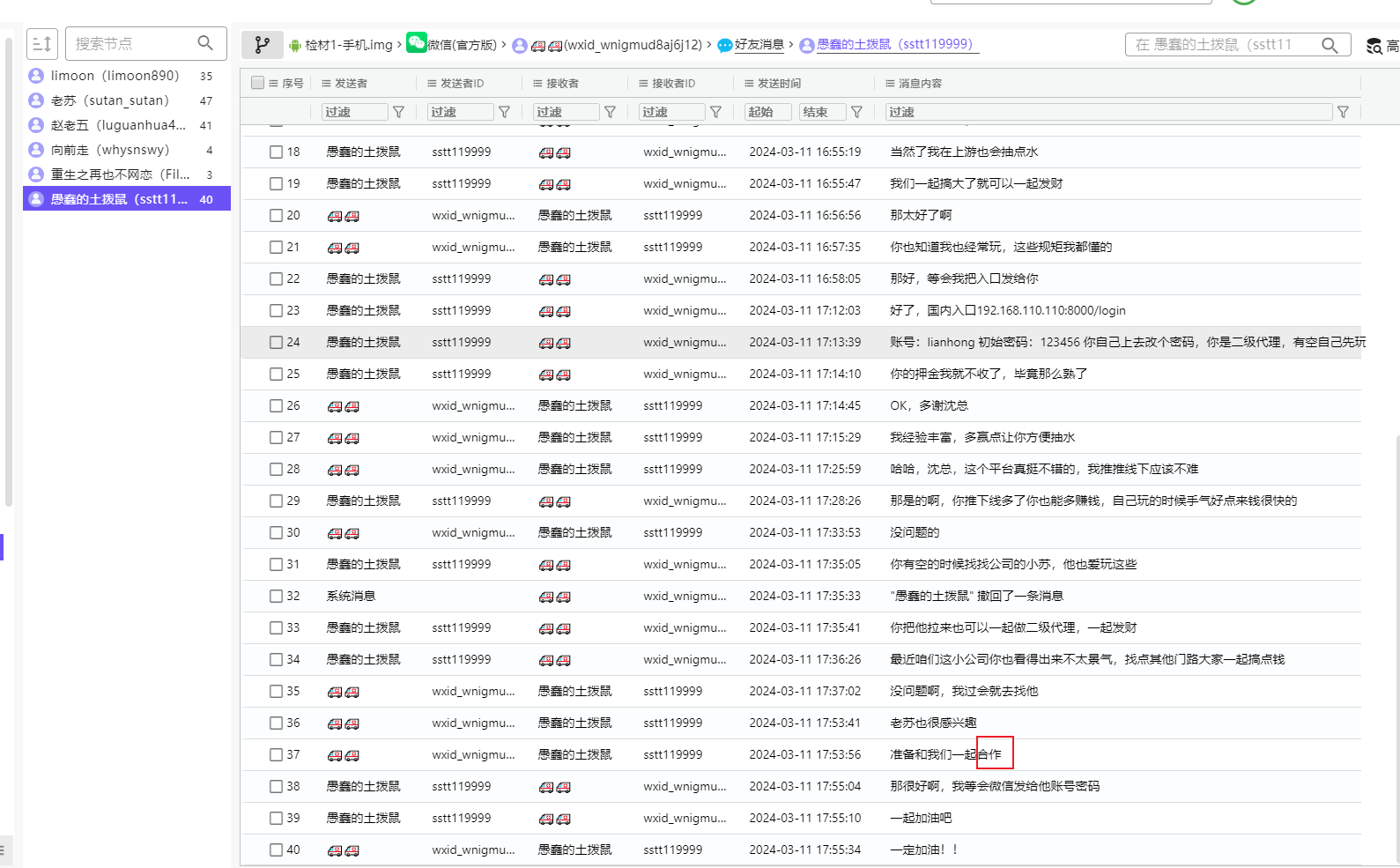The image size is (1400, 868).
Task: Open the 消息内容 column header menu
Action: (x=890, y=84)
